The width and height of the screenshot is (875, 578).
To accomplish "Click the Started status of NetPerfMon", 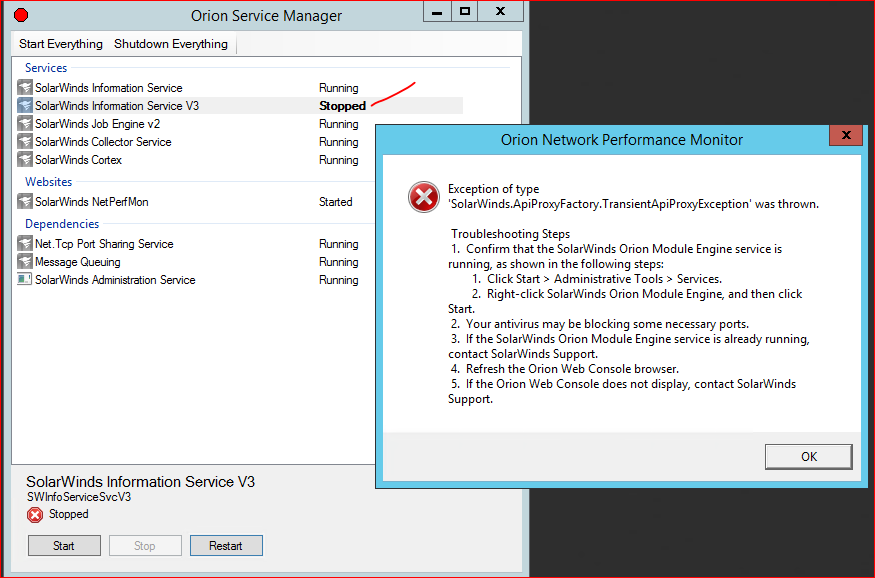I will tap(335, 201).
